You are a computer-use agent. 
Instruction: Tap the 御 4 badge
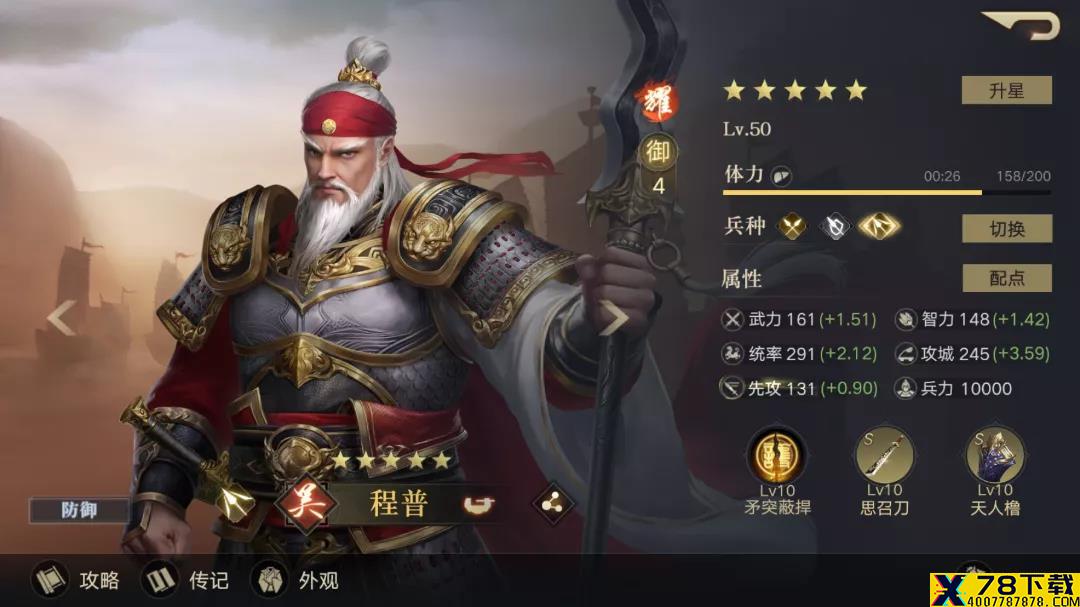coord(658,165)
